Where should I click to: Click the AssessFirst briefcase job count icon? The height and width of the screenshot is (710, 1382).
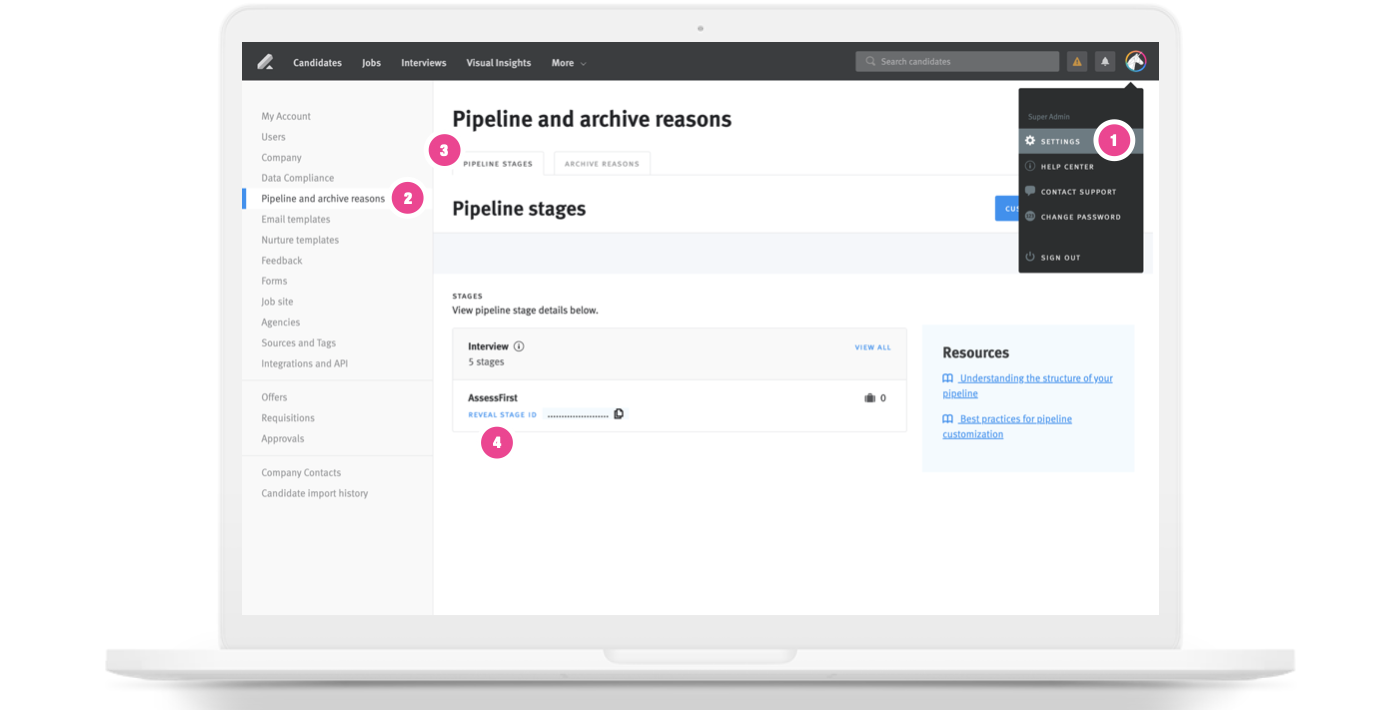(869, 398)
